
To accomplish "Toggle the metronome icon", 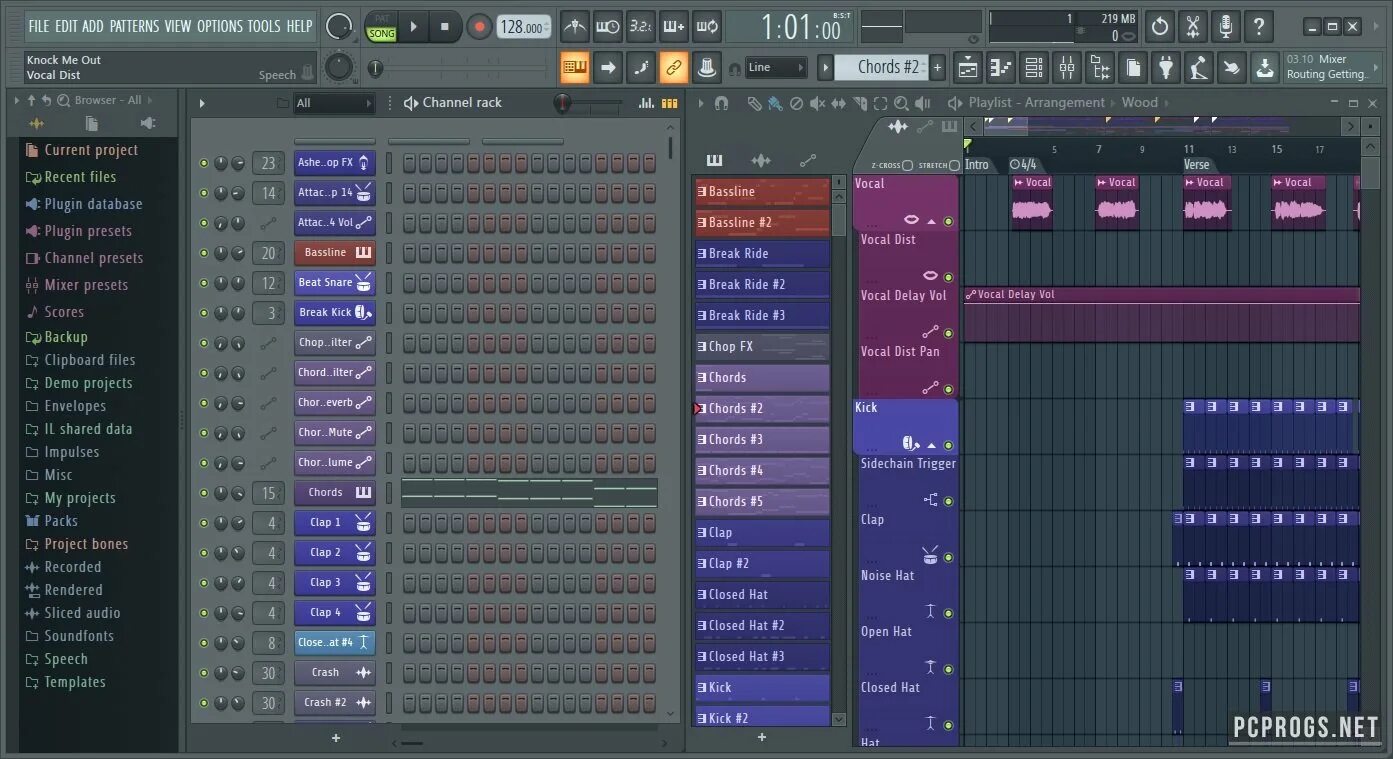I will pyautogui.click(x=574, y=27).
